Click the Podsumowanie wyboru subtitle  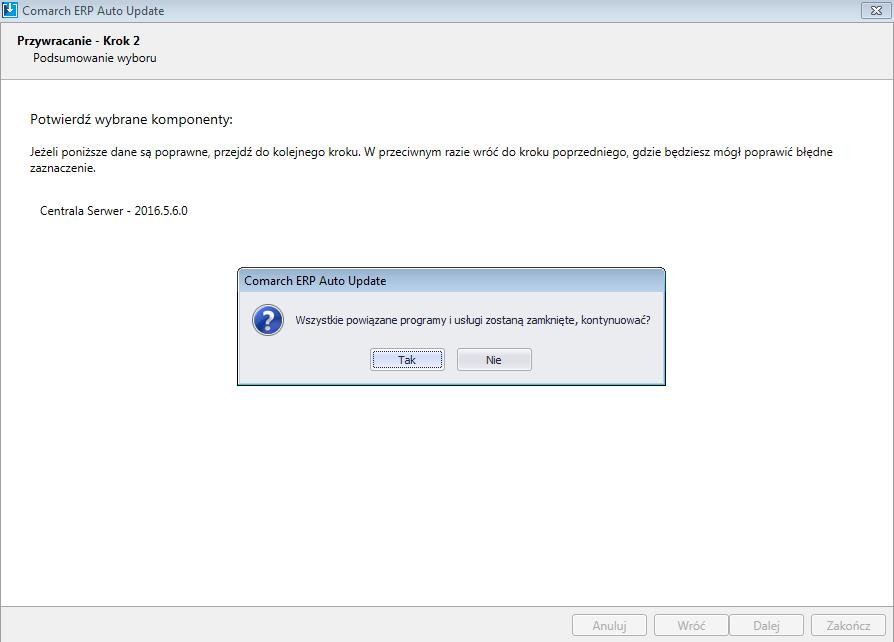point(95,58)
